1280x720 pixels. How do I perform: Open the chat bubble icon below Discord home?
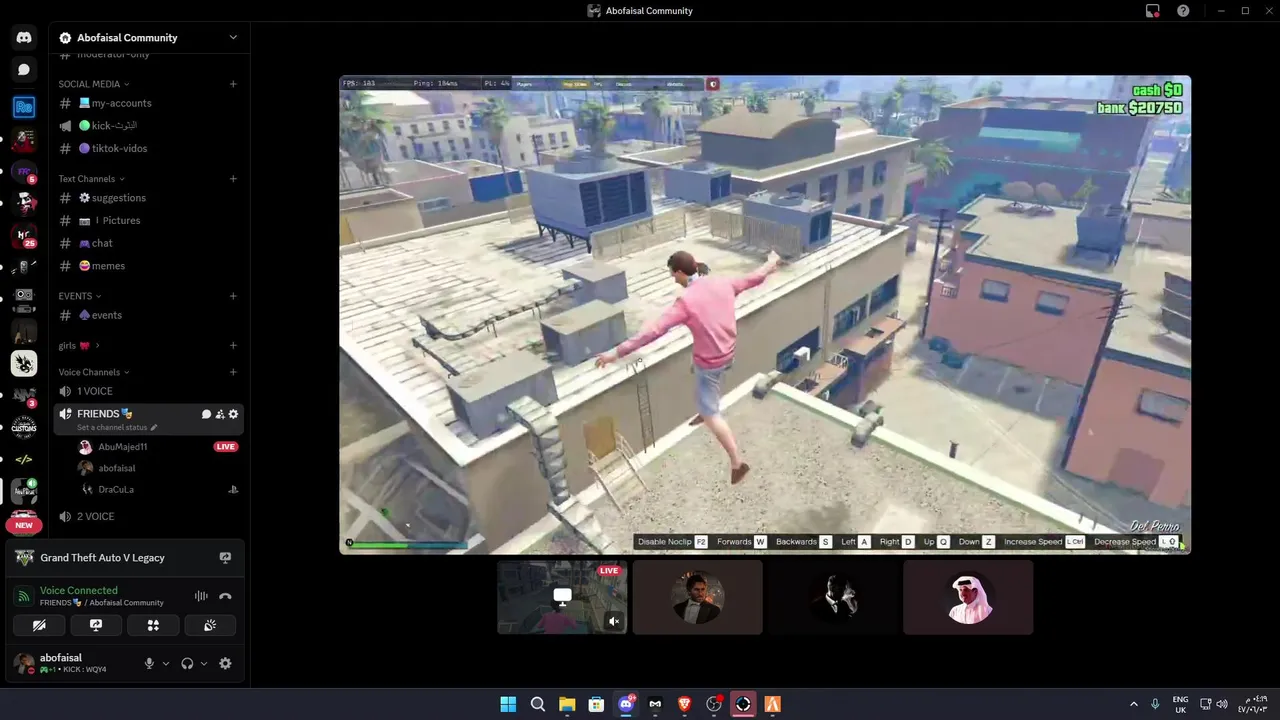tap(24, 70)
